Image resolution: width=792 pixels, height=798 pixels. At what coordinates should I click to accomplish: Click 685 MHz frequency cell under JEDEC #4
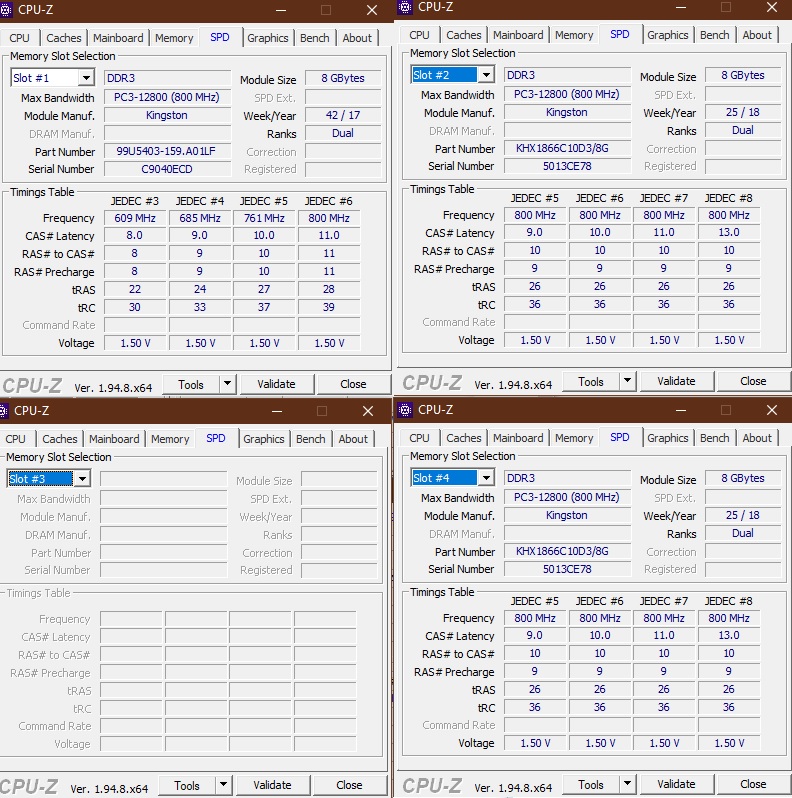click(200, 218)
